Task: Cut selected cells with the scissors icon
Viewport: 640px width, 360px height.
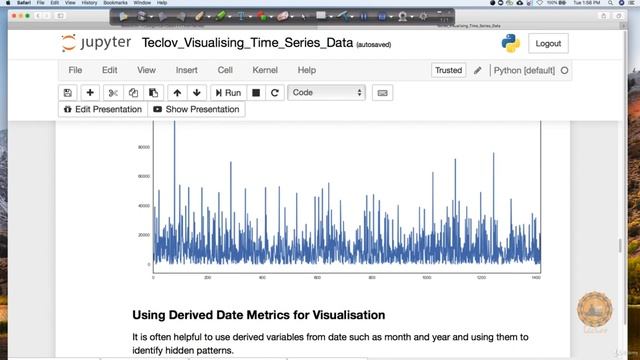Action: click(x=113, y=93)
